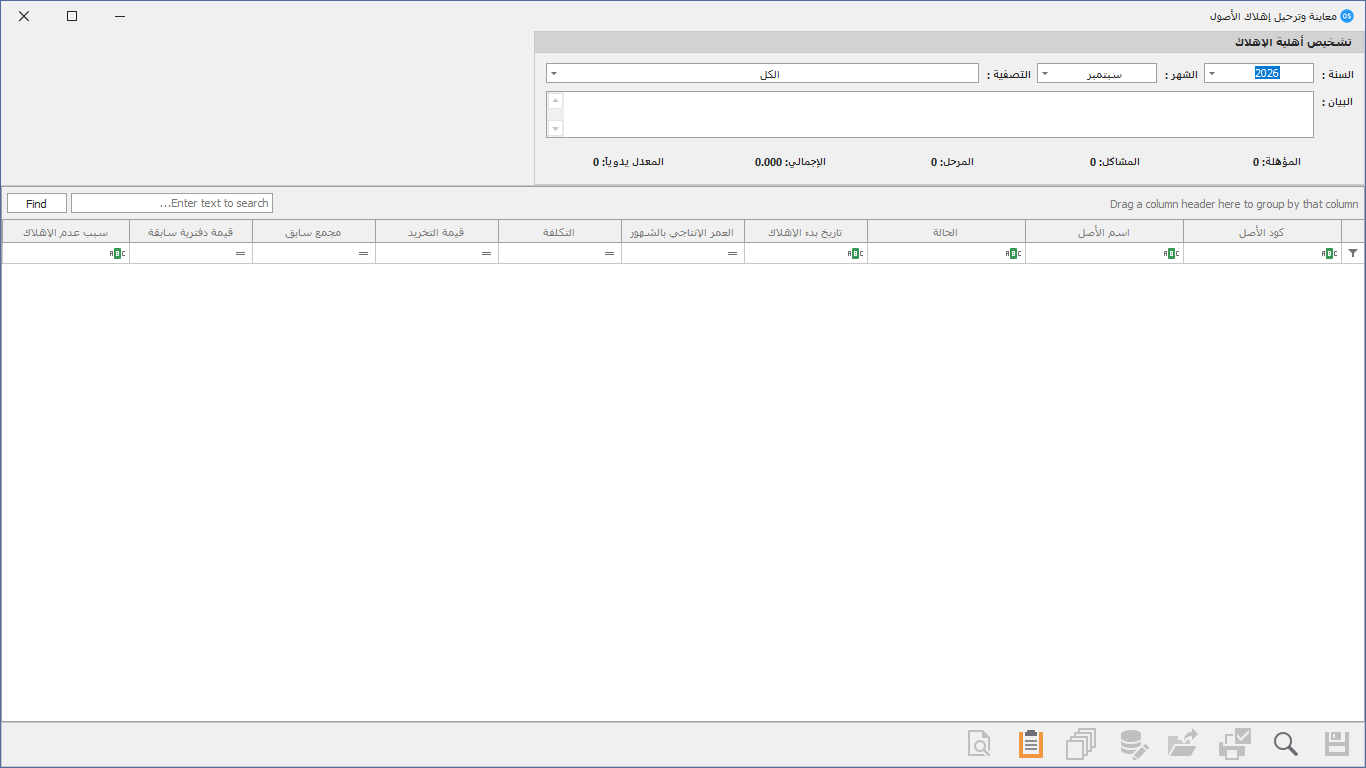The image size is (1366, 768).
Task: Sort by سبب عدم الإهلاك column header
Action: (x=66, y=232)
